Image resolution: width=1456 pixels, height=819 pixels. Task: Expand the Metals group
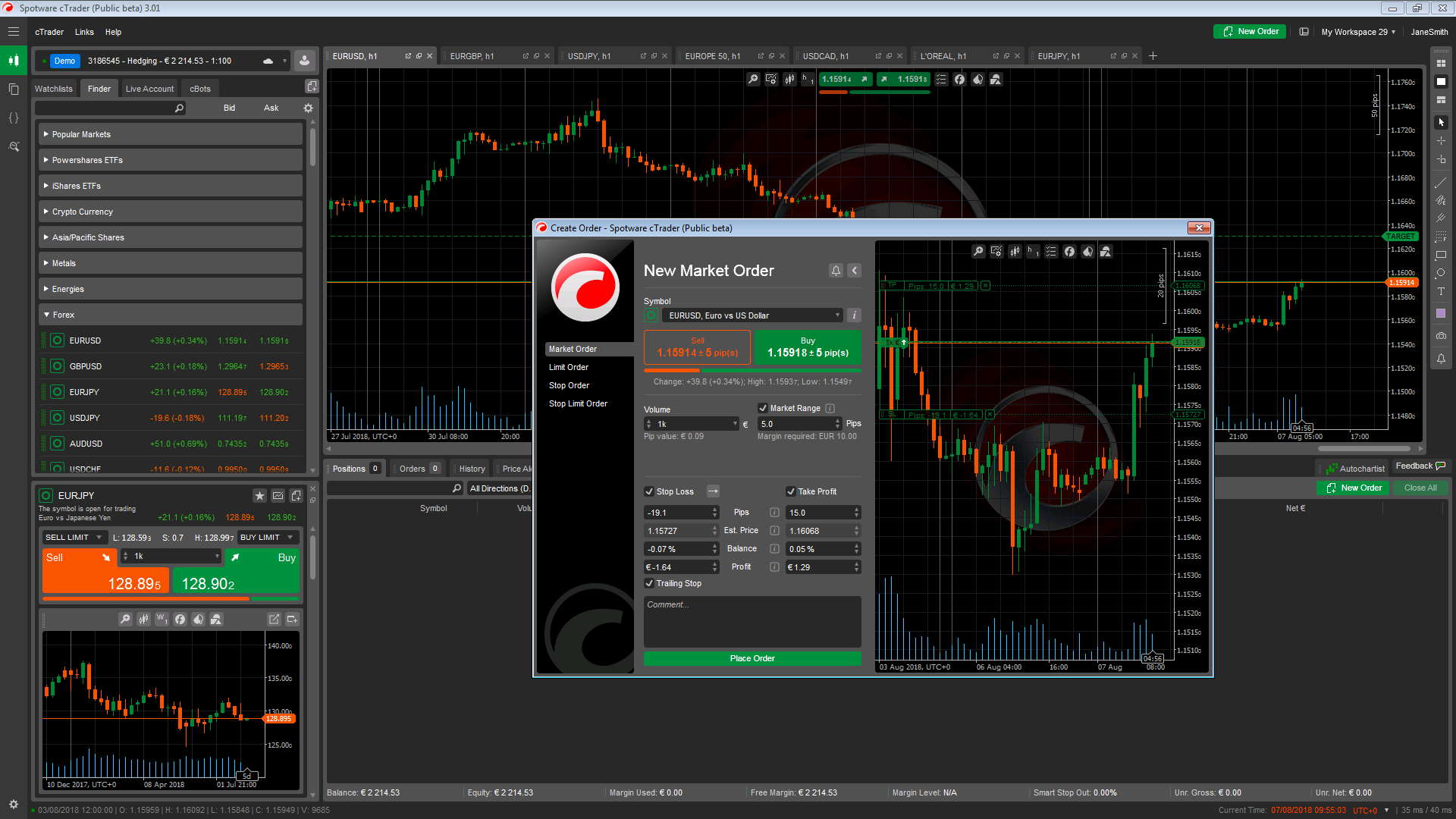point(171,263)
